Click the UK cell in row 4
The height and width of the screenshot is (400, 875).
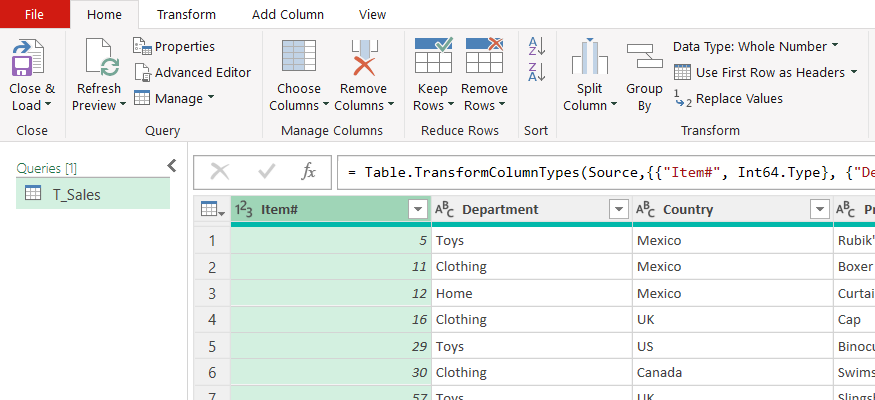[733, 320]
